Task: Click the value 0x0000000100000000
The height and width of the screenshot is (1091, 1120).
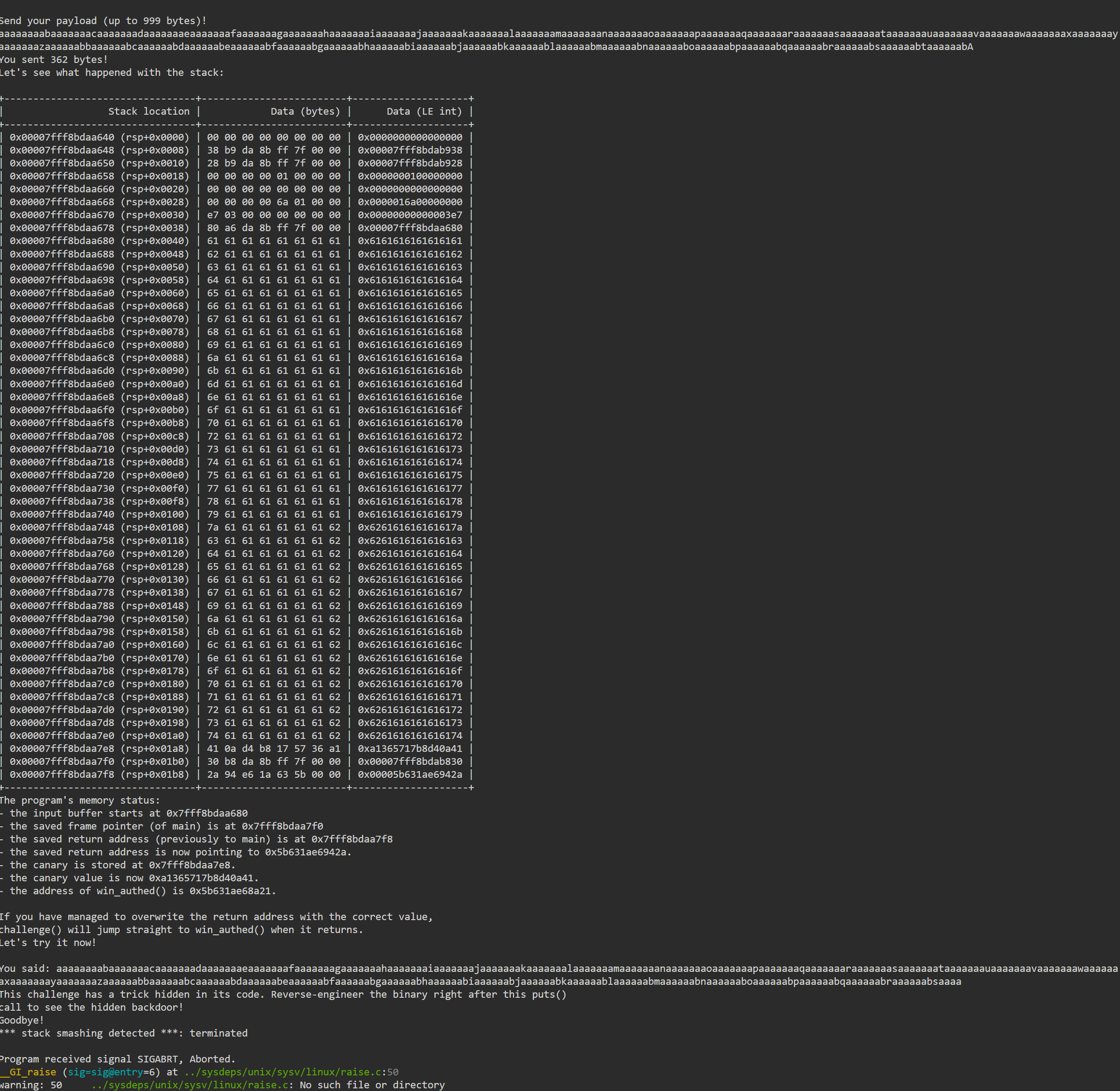Action: point(410,177)
